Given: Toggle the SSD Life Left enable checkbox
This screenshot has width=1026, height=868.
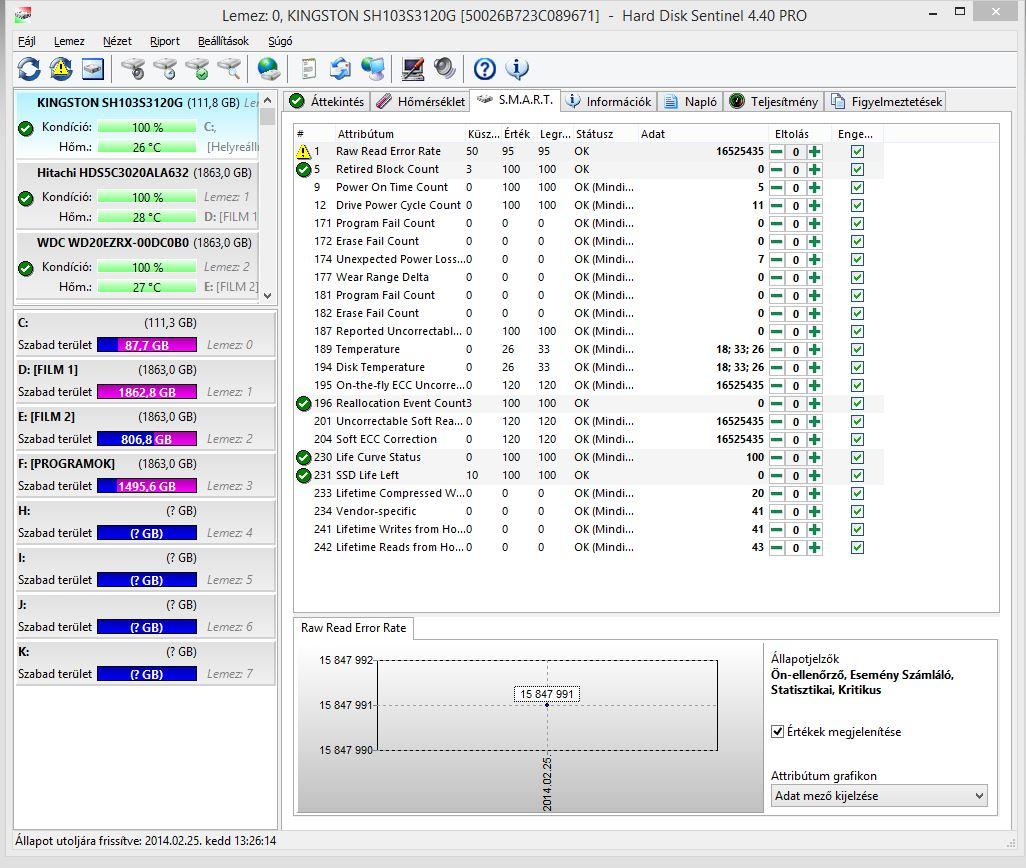Looking at the screenshot, I should coord(857,476).
